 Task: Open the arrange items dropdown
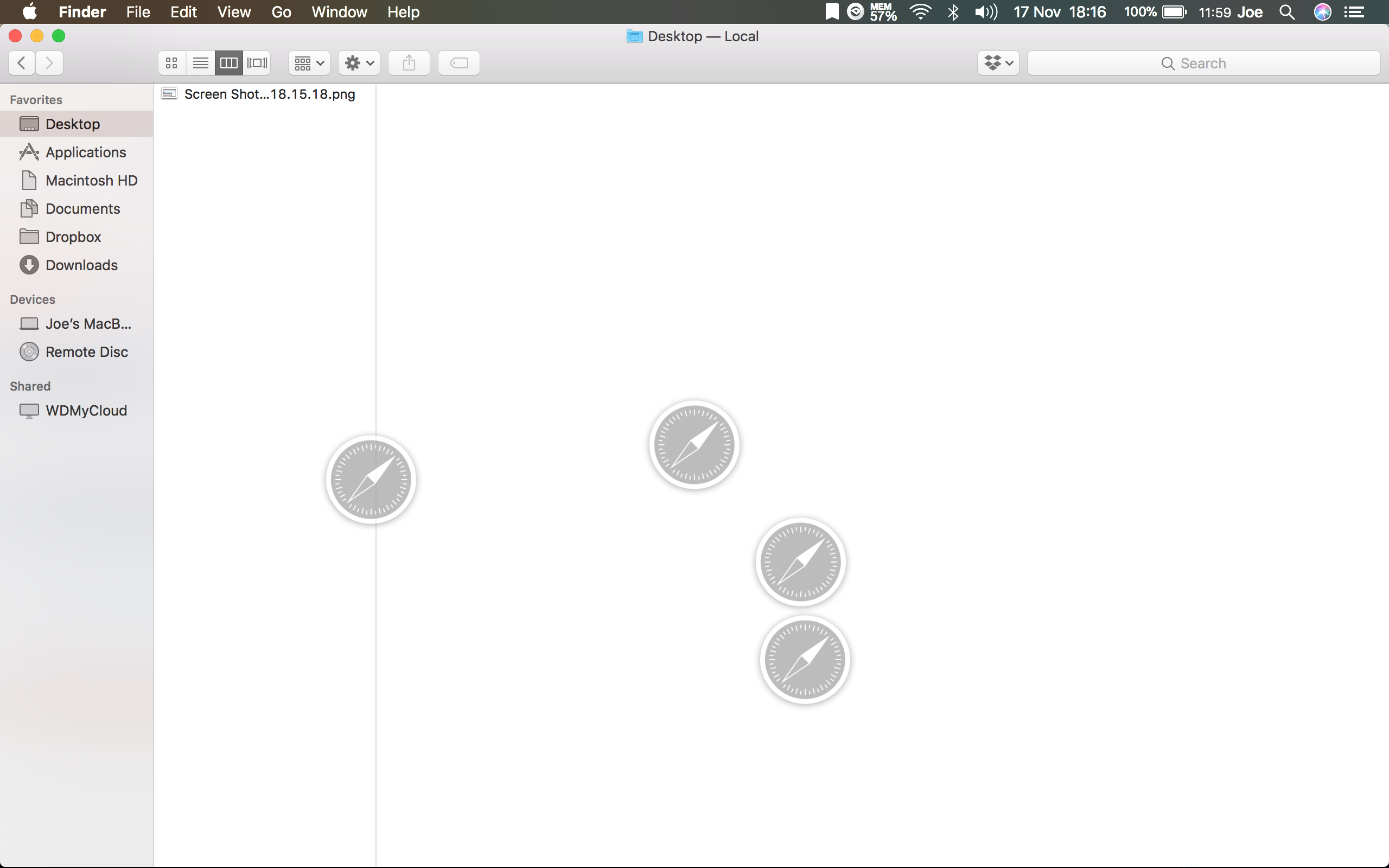(309, 63)
